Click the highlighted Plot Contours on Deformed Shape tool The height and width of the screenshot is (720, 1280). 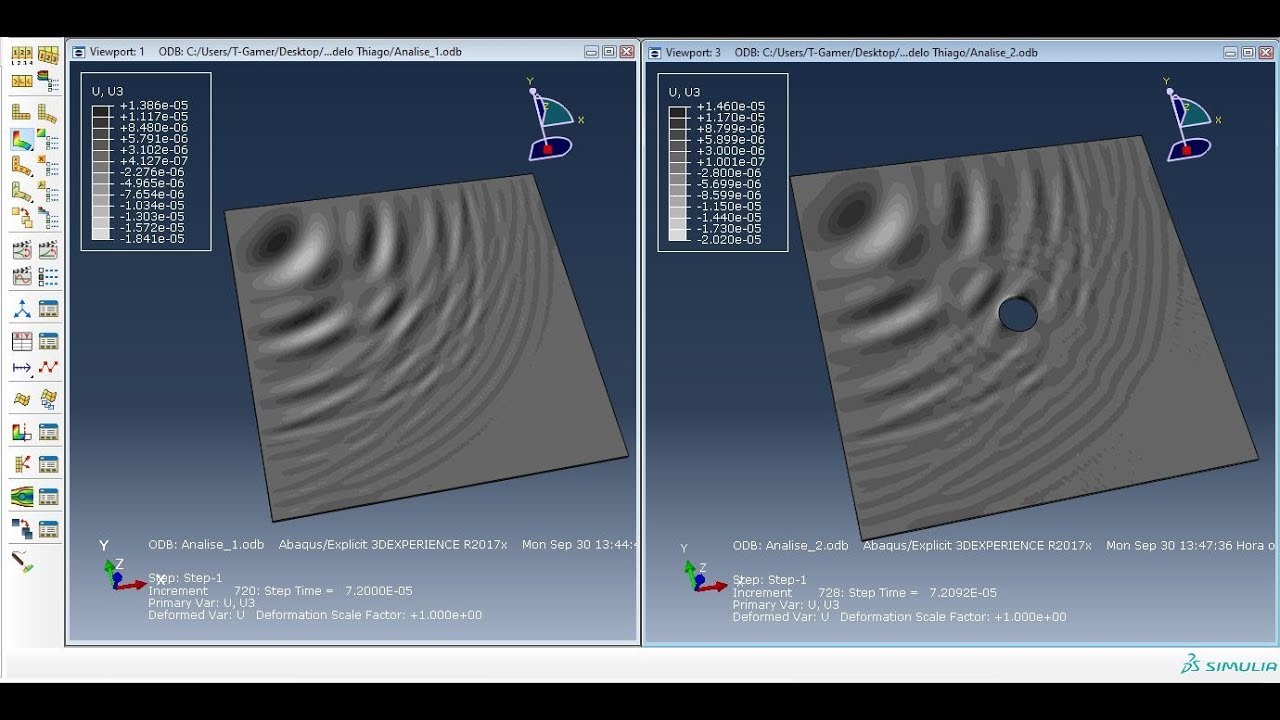pyautogui.click(x=22, y=139)
